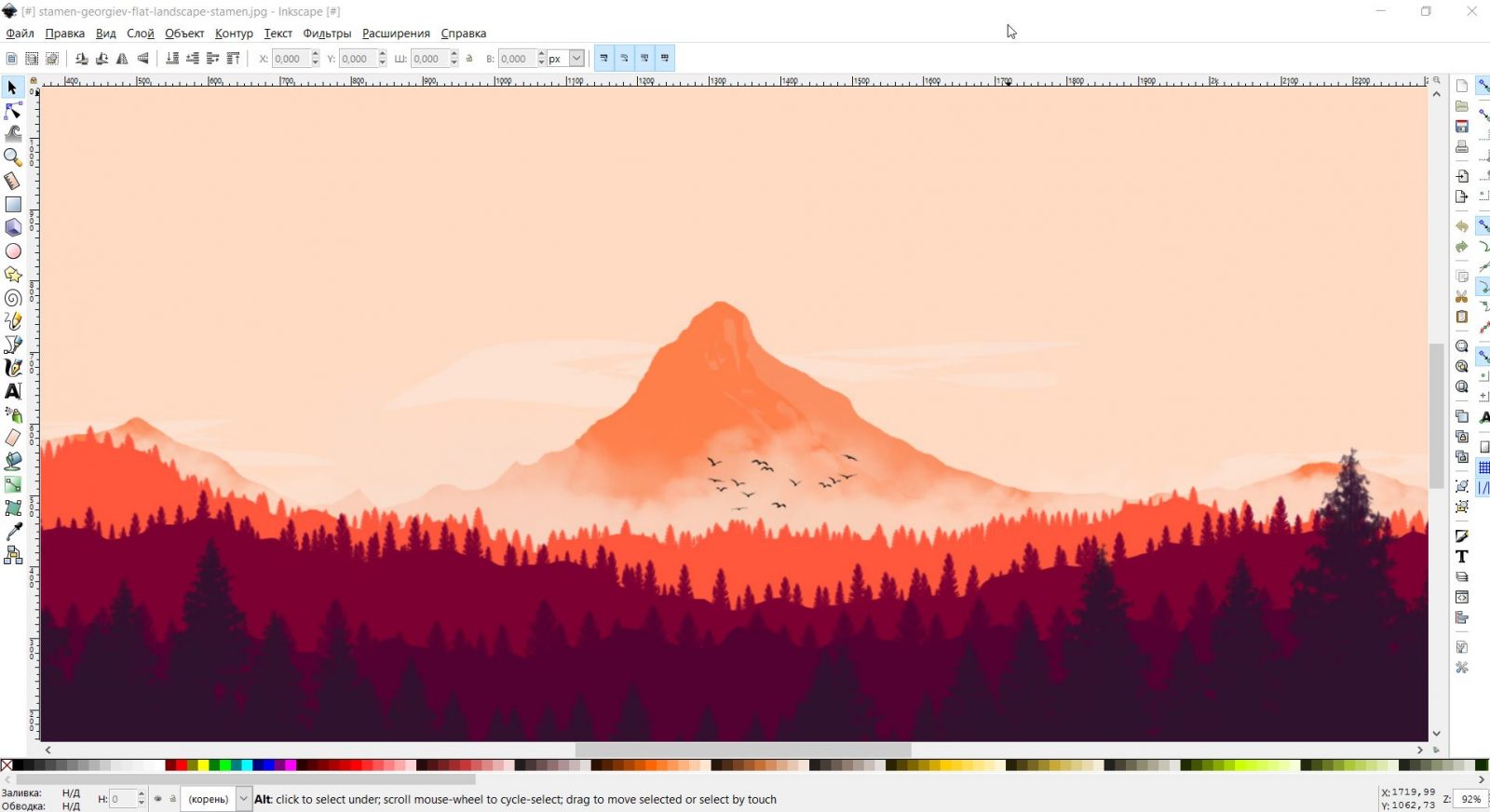The height and width of the screenshot is (812, 1490).
Task: Open the Расширения menu
Action: click(x=396, y=34)
